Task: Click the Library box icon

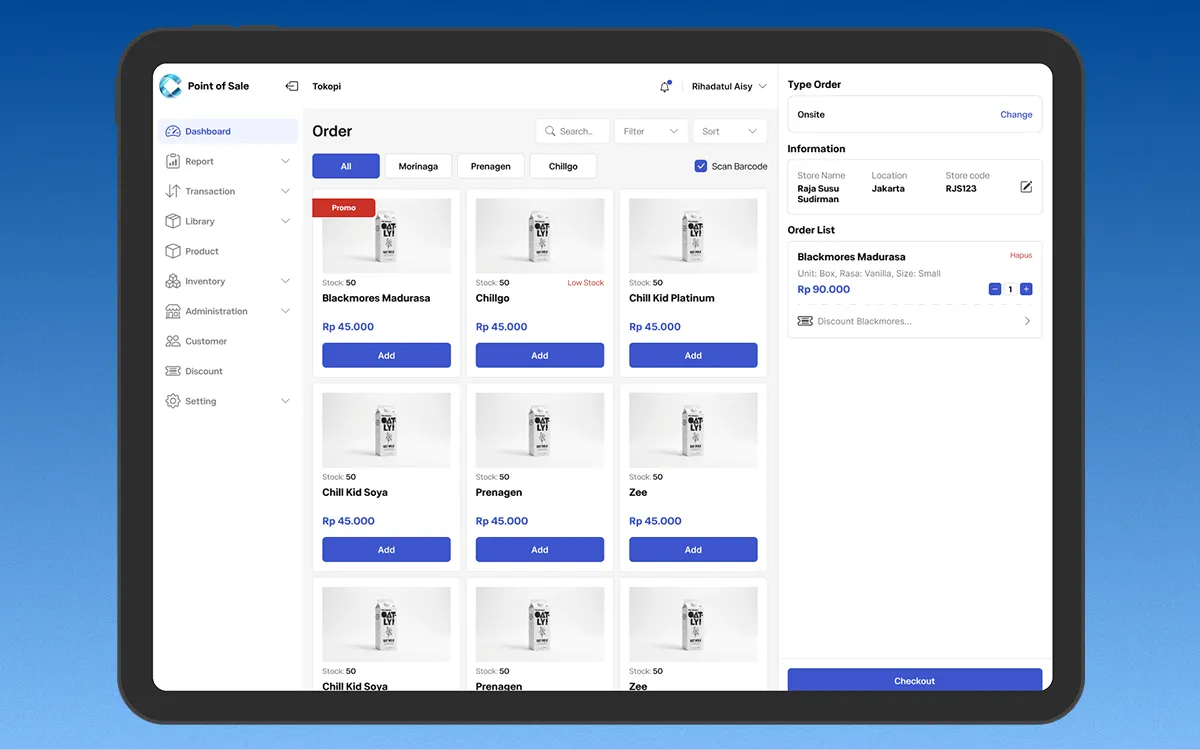Action: pyautogui.click(x=173, y=221)
